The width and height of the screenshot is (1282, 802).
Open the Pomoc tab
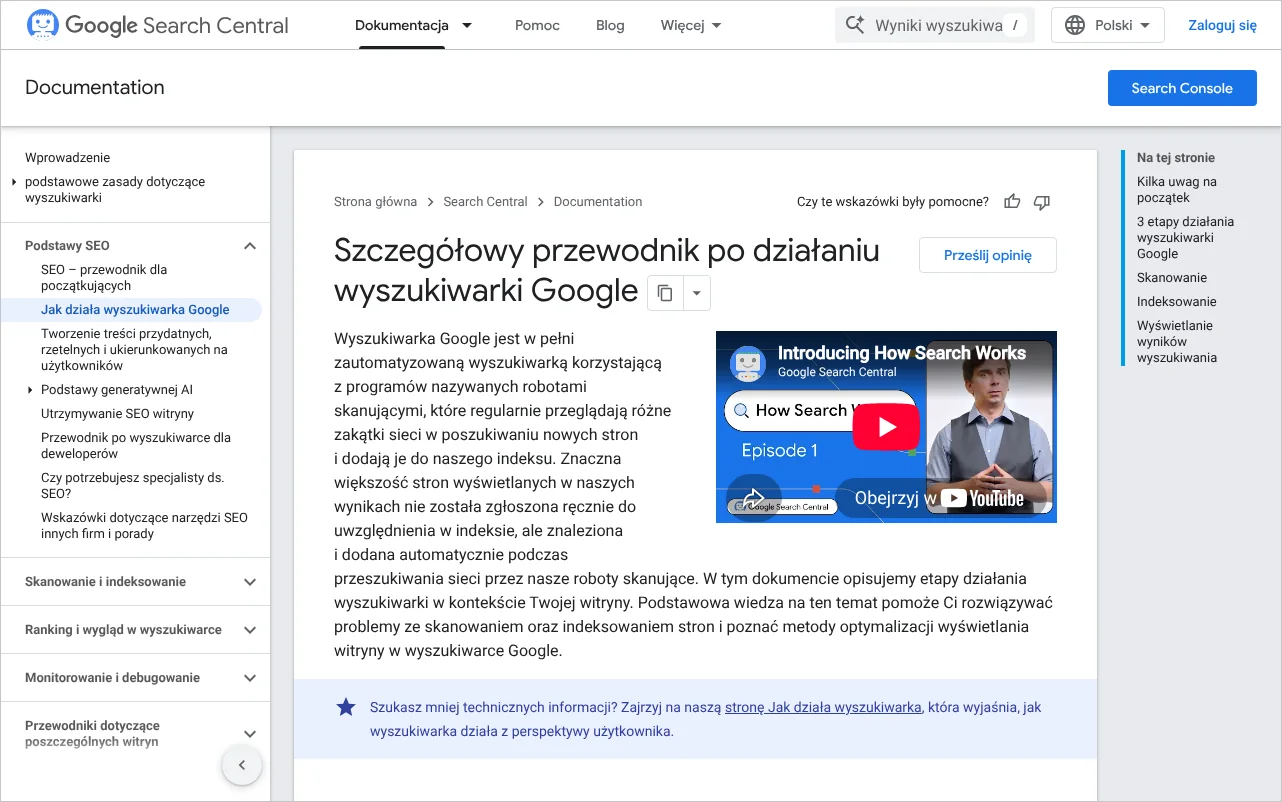coord(537,25)
